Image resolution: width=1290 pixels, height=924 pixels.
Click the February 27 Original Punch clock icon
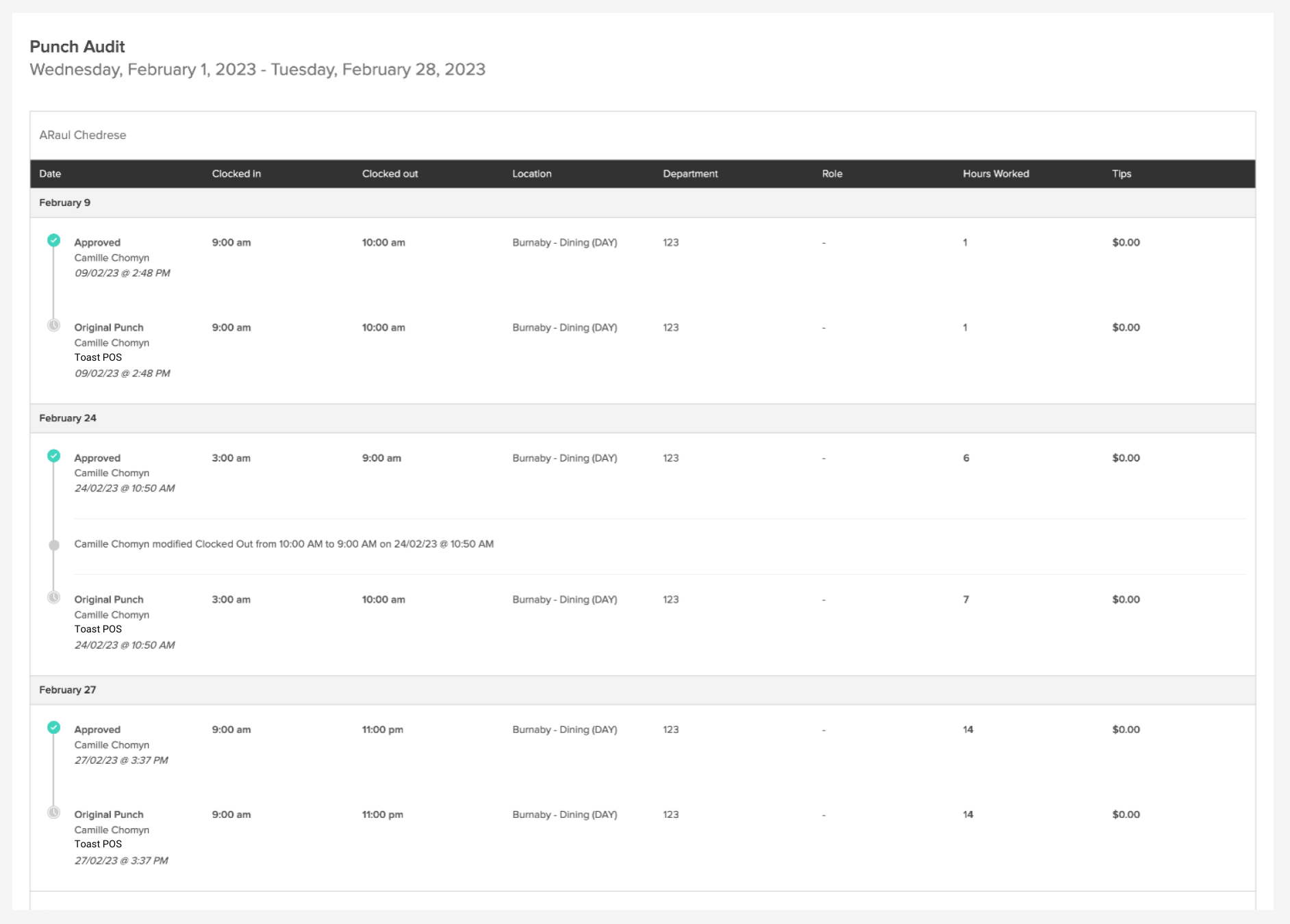[53, 812]
